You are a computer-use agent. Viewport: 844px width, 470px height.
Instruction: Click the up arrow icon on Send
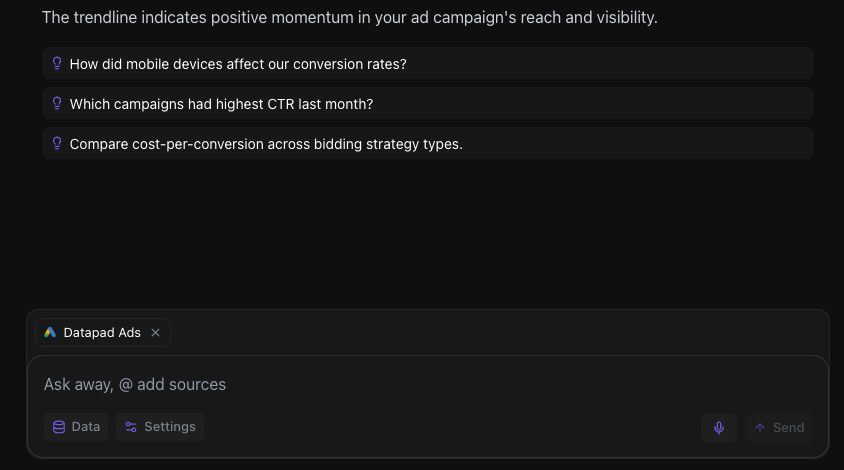click(x=759, y=427)
